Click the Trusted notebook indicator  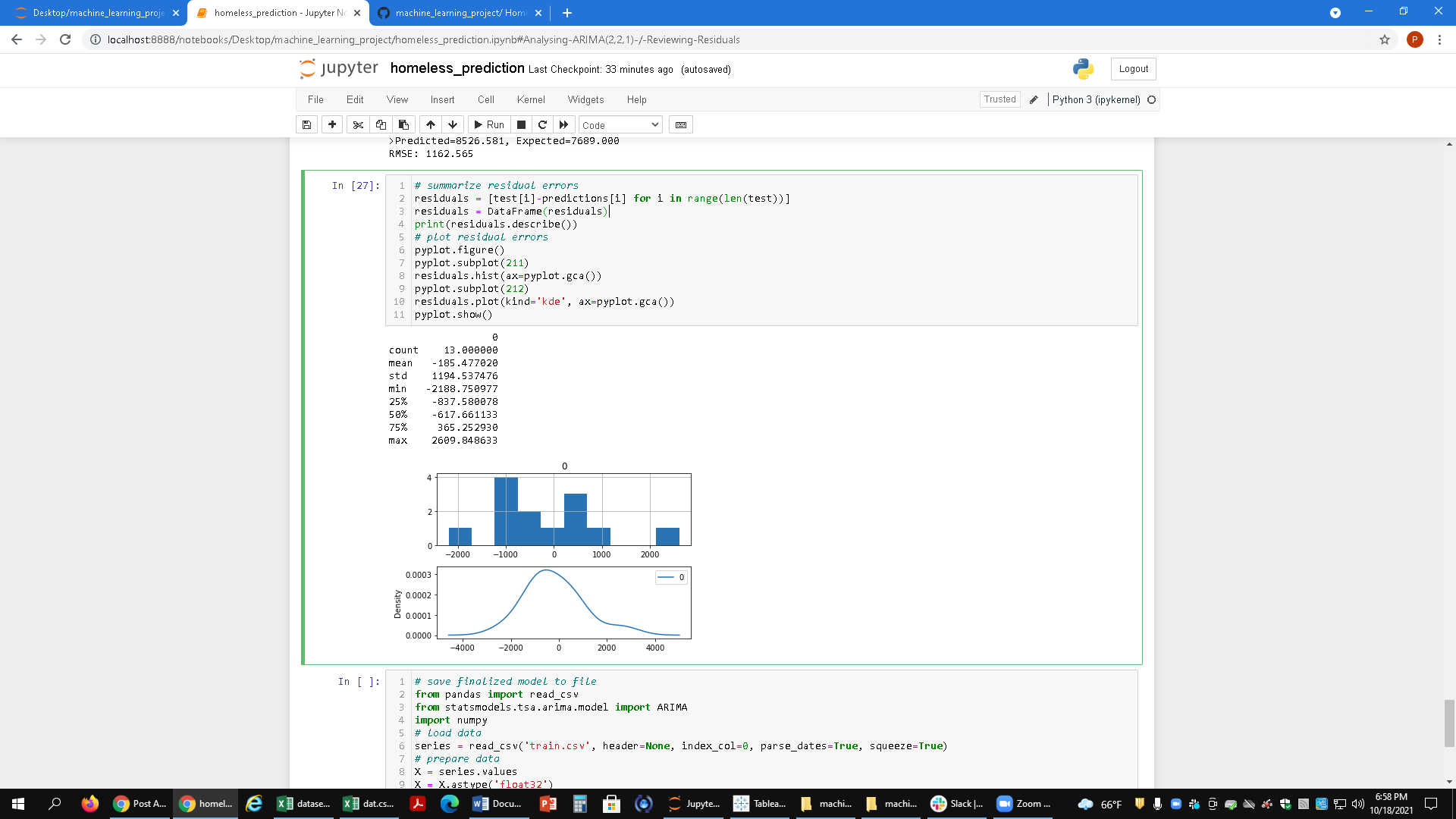(999, 99)
